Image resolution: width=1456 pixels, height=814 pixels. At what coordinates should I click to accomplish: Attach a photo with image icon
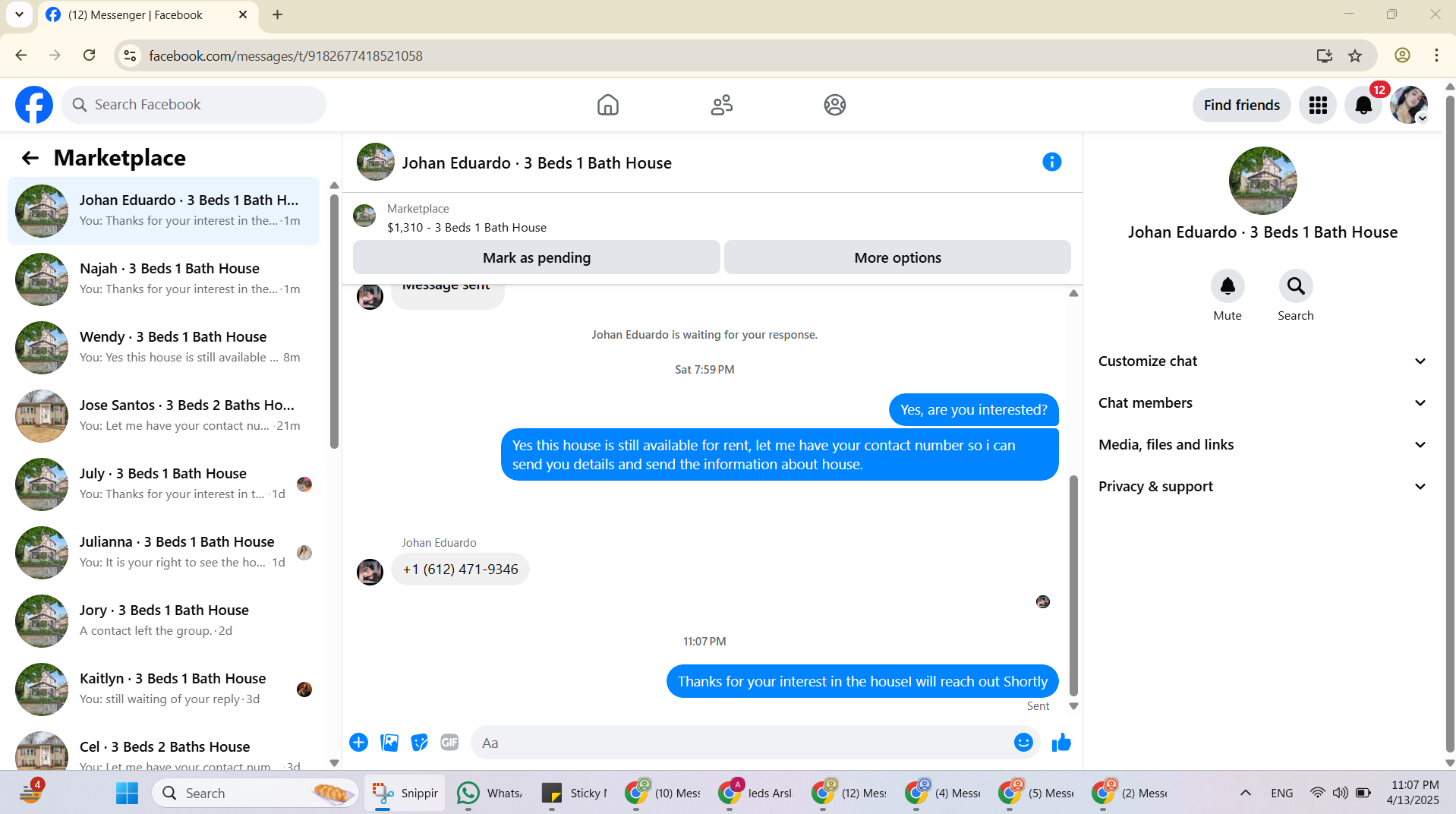pos(389,743)
